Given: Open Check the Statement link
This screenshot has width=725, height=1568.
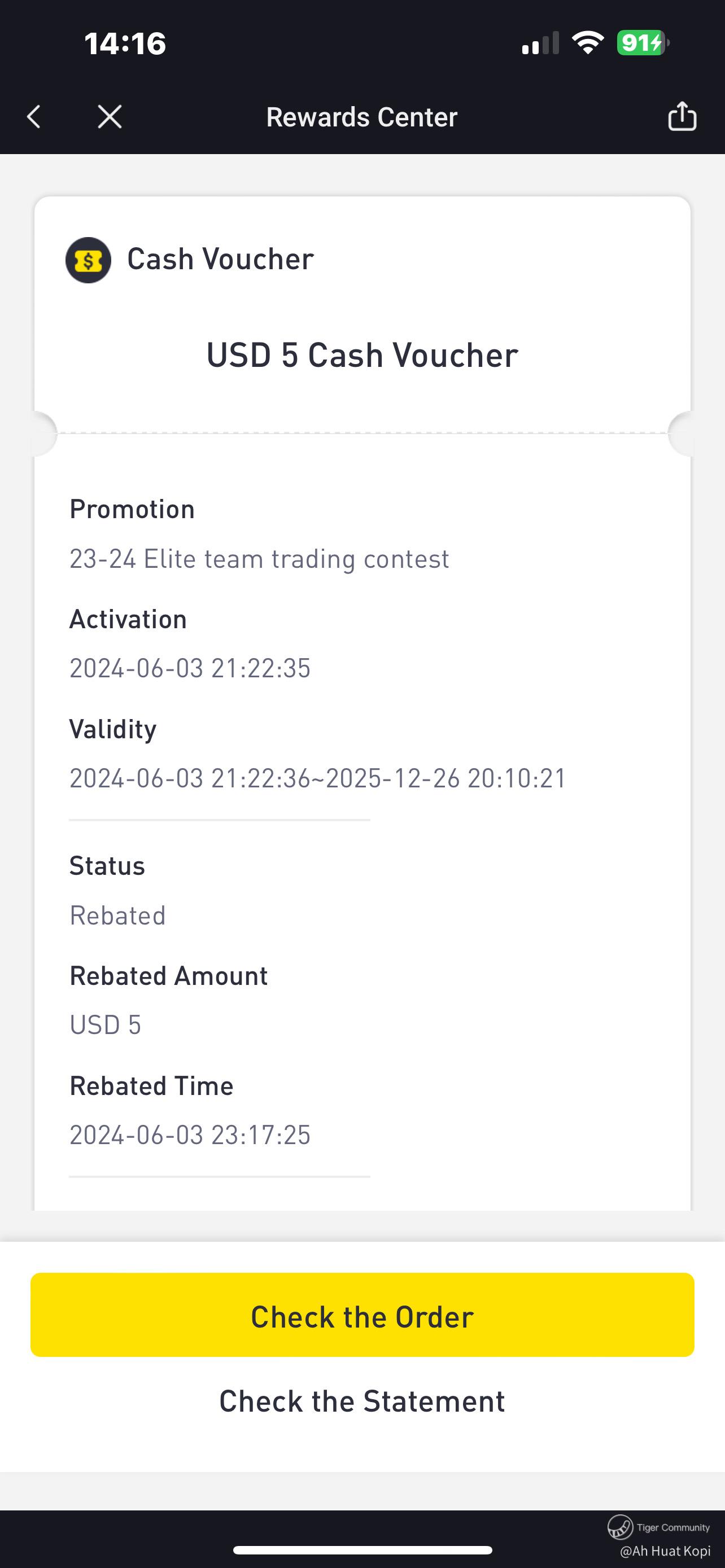Looking at the screenshot, I should tap(362, 1401).
